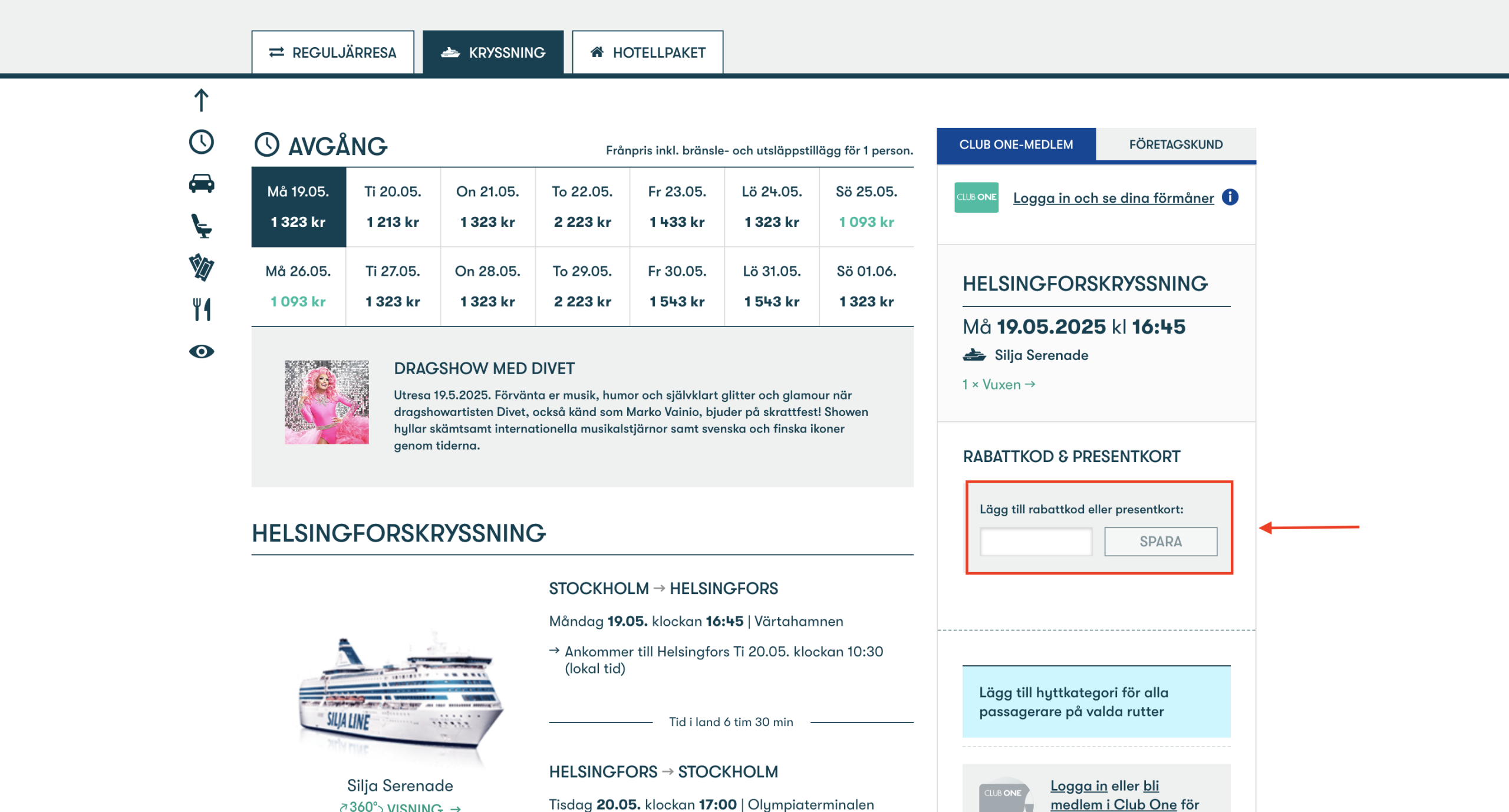This screenshot has height=812, width=1509.
Task: Click the Divet dragshow thumbnail image
Action: click(x=327, y=402)
